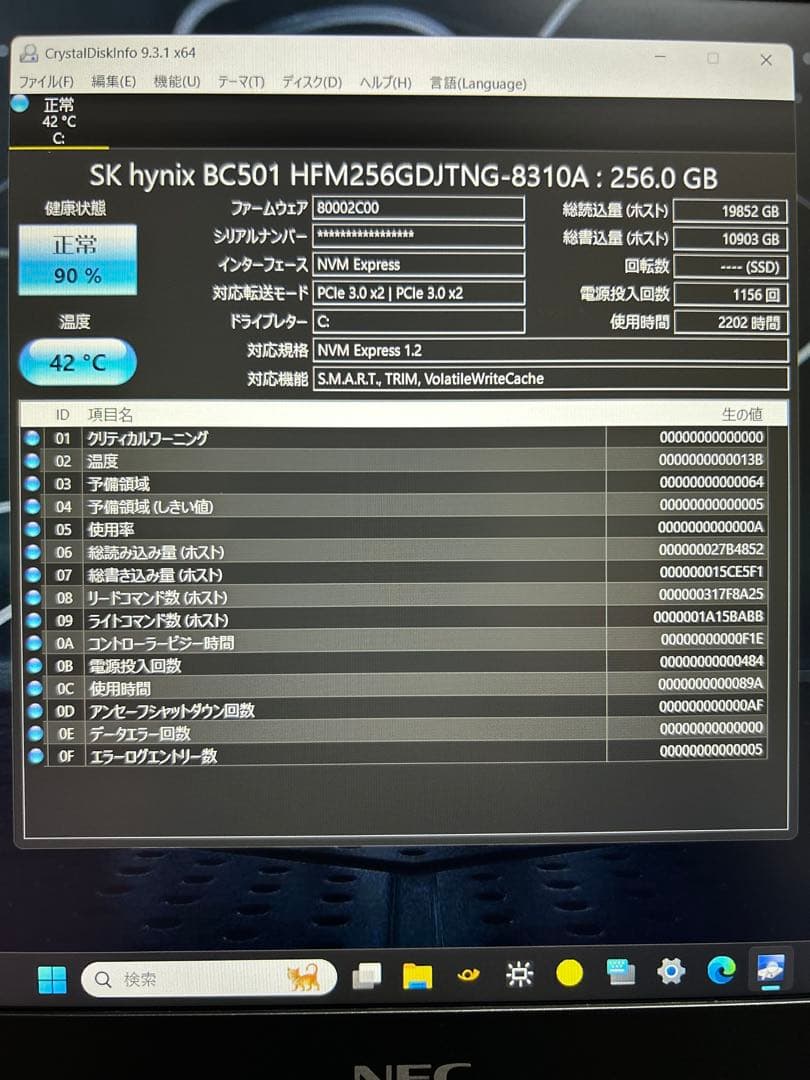The width and height of the screenshot is (810, 1080).
Task: Click the ID column header
Action: coord(63,415)
